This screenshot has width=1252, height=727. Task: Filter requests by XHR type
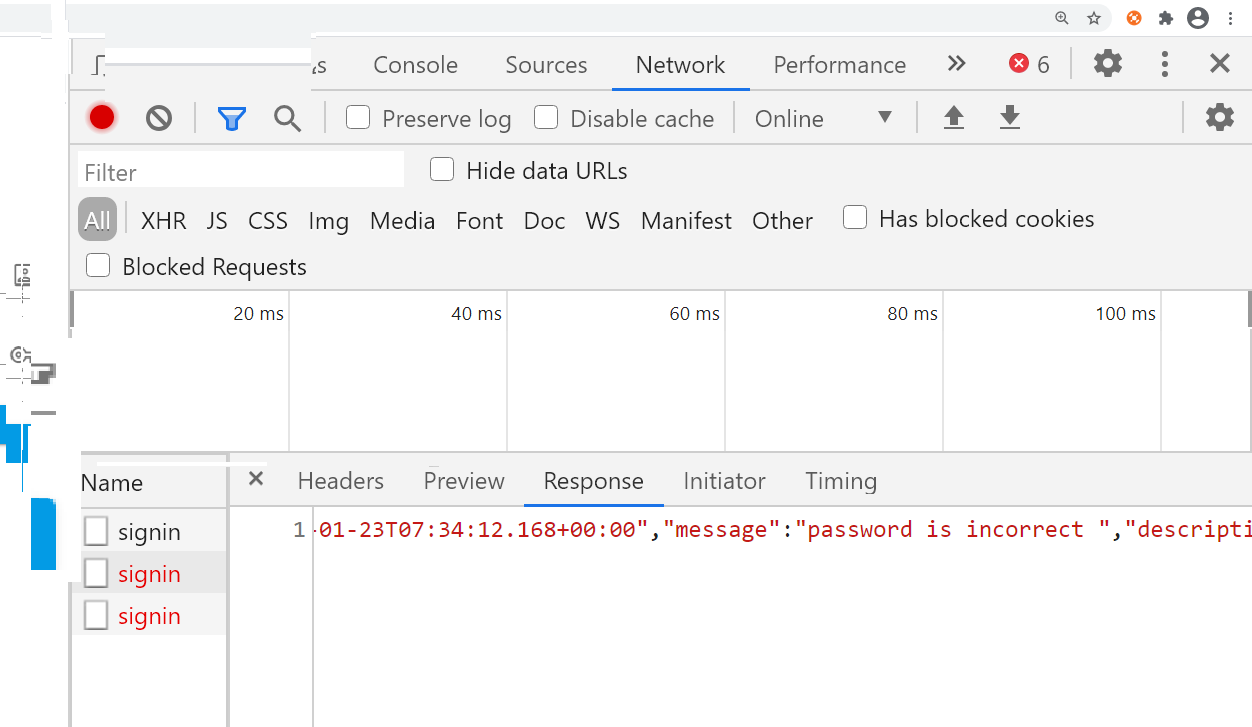[163, 221]
